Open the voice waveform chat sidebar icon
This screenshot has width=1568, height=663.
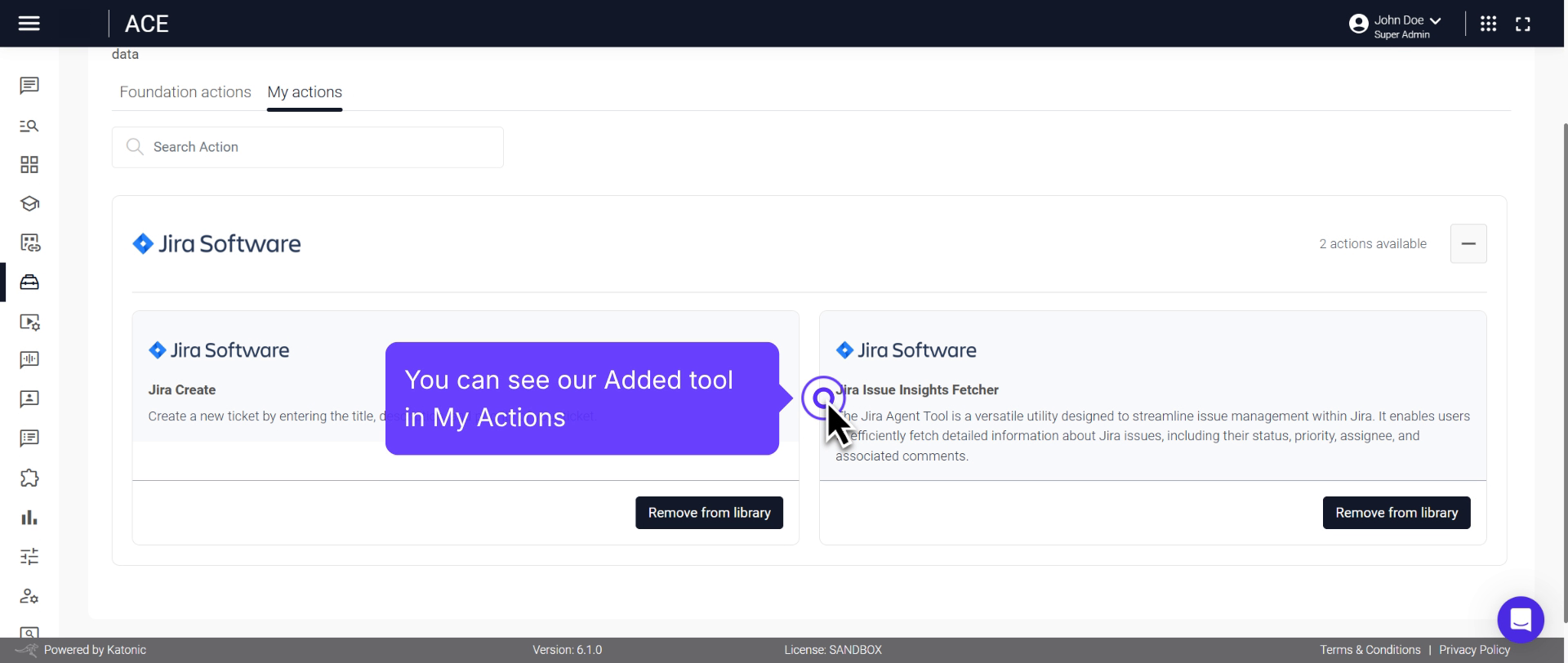(29, 360)
